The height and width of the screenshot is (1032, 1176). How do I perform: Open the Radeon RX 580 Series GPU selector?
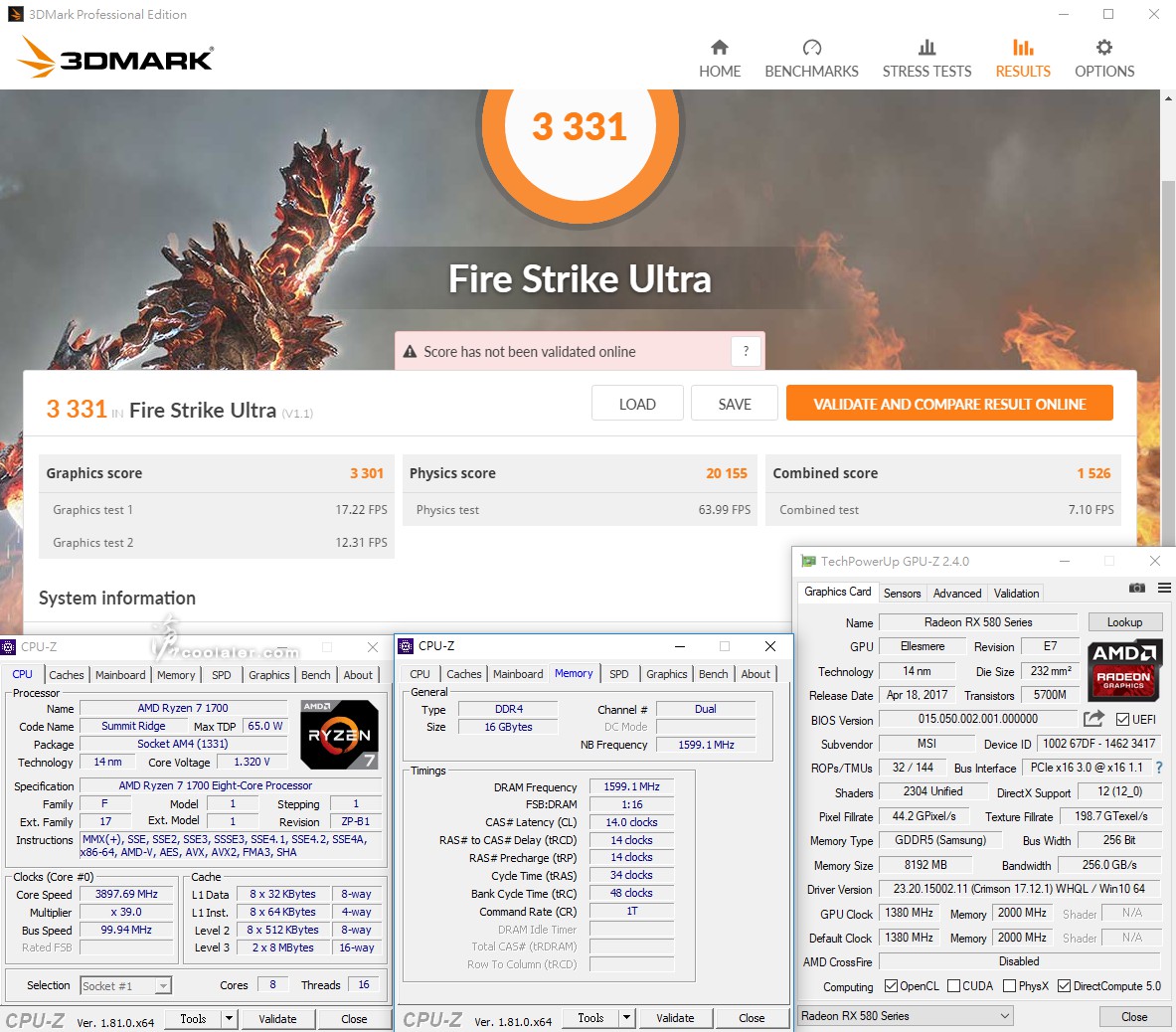click(x=905, y=1015)
